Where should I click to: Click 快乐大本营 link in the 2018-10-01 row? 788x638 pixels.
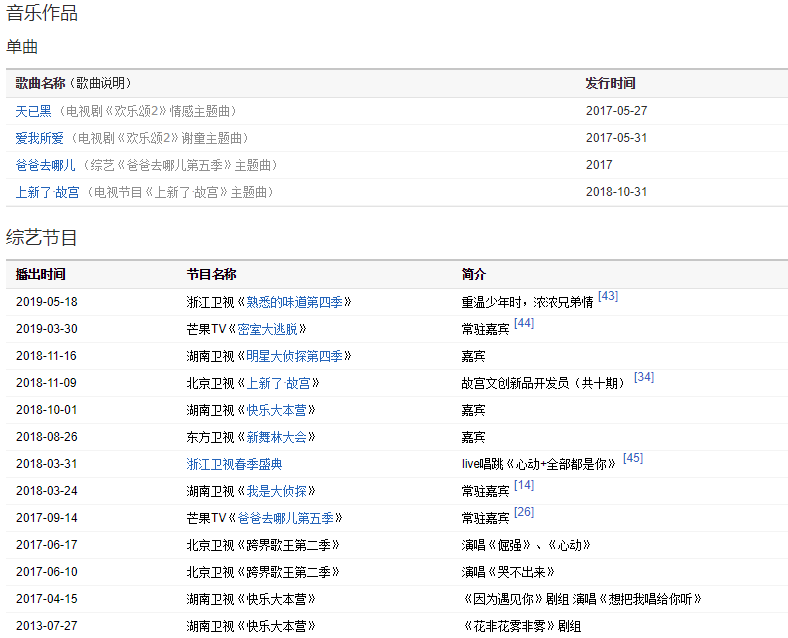coord(277,410)
